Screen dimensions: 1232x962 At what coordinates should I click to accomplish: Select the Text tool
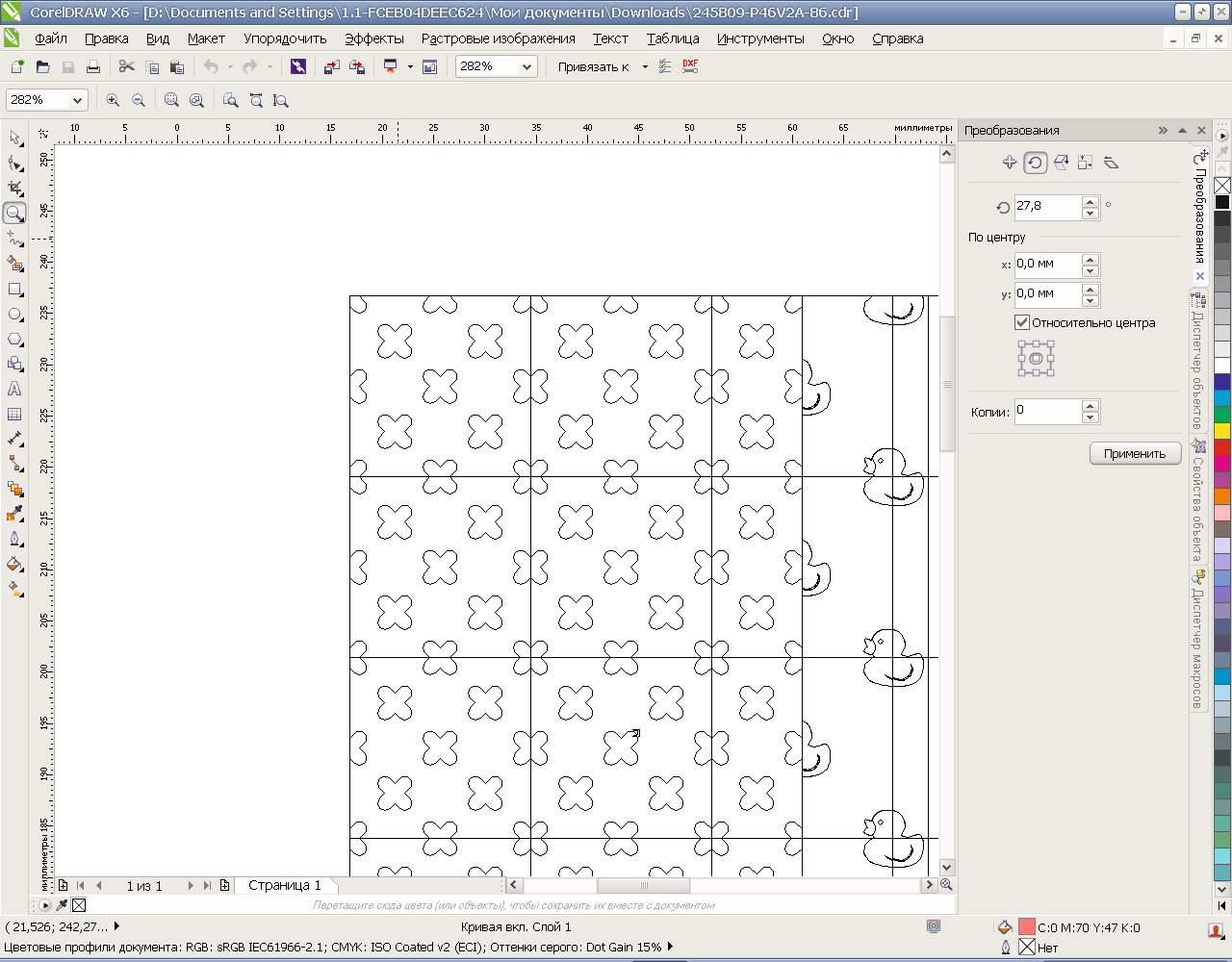click(14, 390)
